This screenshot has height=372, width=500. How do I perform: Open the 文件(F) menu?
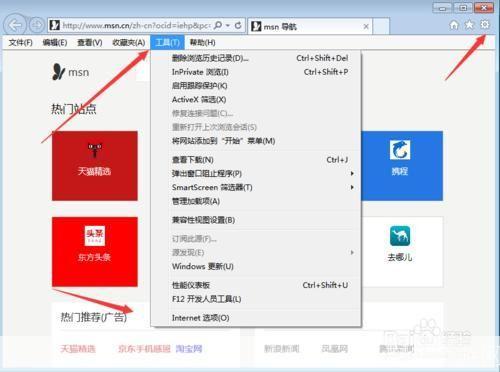pos(20,43)
